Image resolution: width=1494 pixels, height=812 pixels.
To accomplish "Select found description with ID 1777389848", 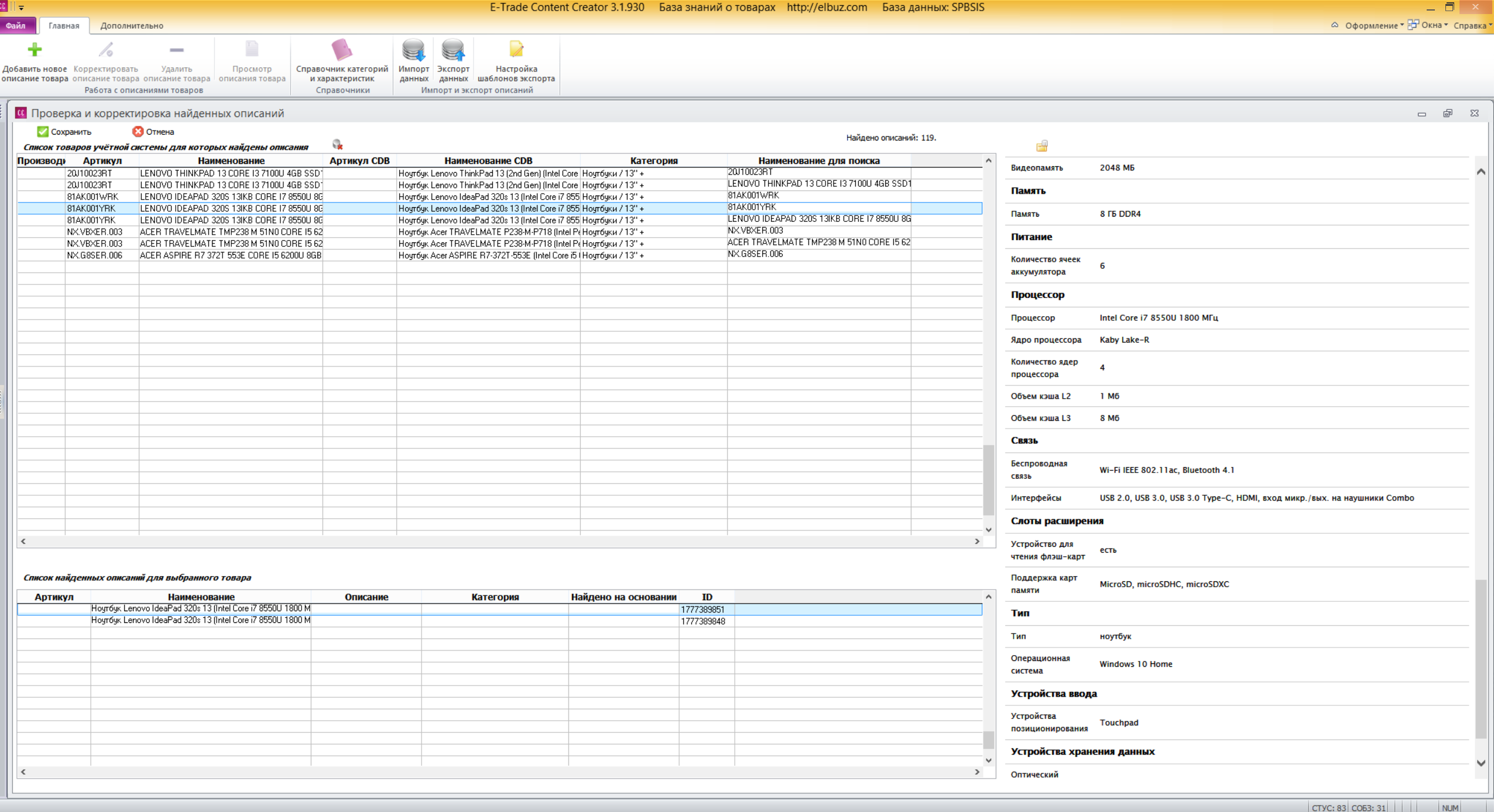I will 499,621.
